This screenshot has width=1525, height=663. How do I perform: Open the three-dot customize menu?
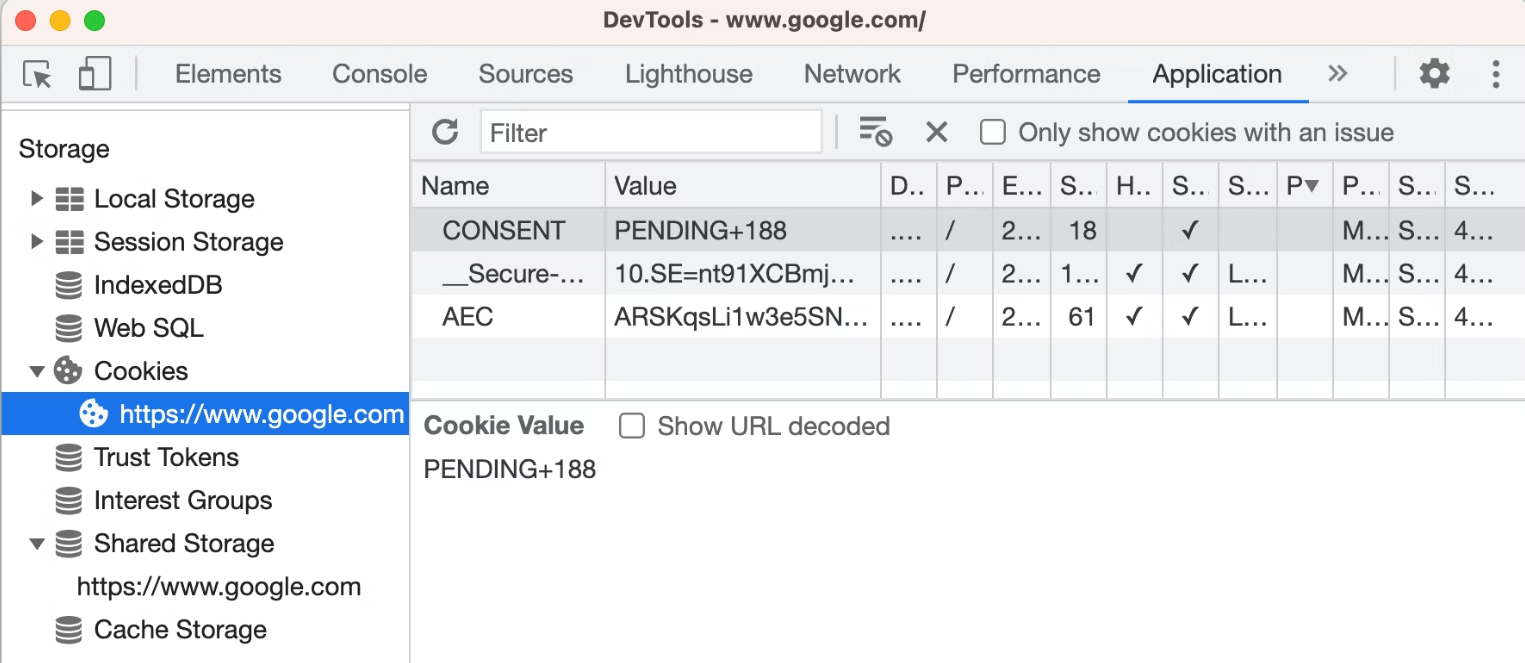coord(1496,74)
